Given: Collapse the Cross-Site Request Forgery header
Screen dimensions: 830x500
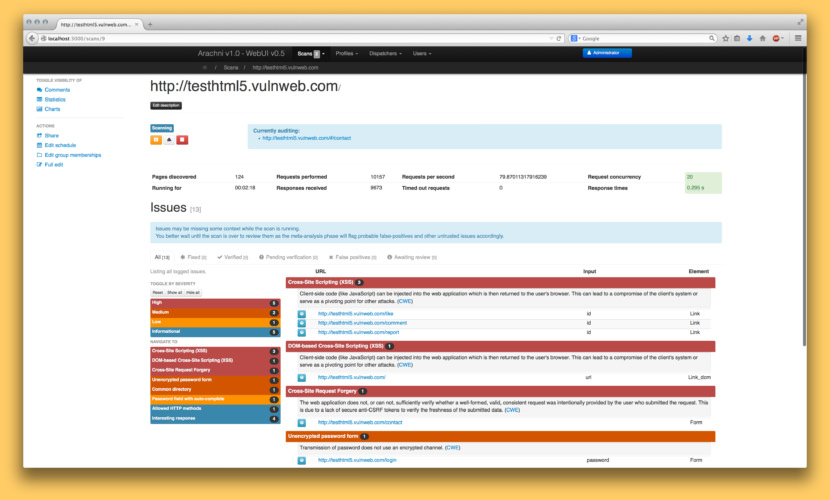Looking at the screenshot, I should point(500,391).
